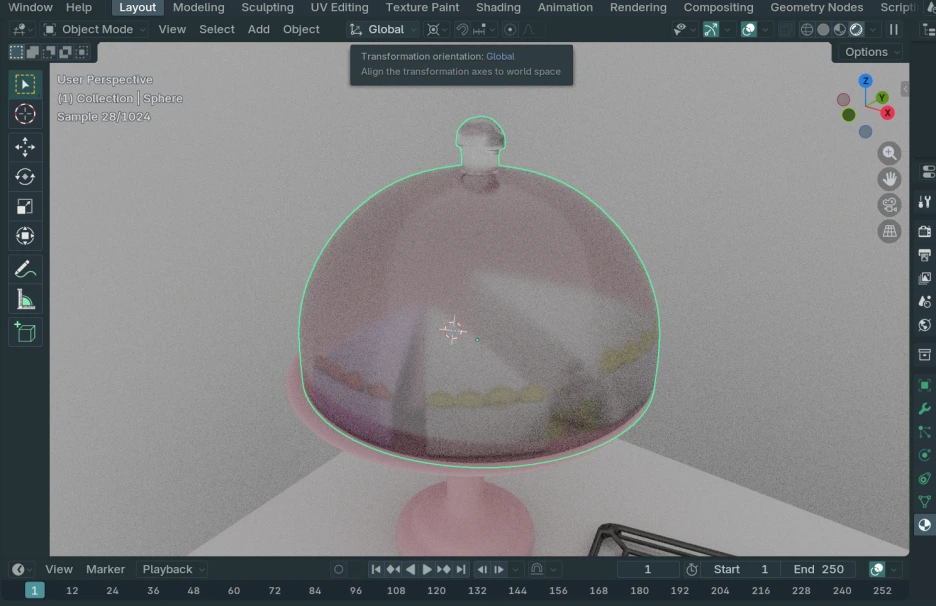Image resolution: width=936 pixels, height=606 pixels.
Task: Select the Add Cube tool
Action: coord(25,332)
